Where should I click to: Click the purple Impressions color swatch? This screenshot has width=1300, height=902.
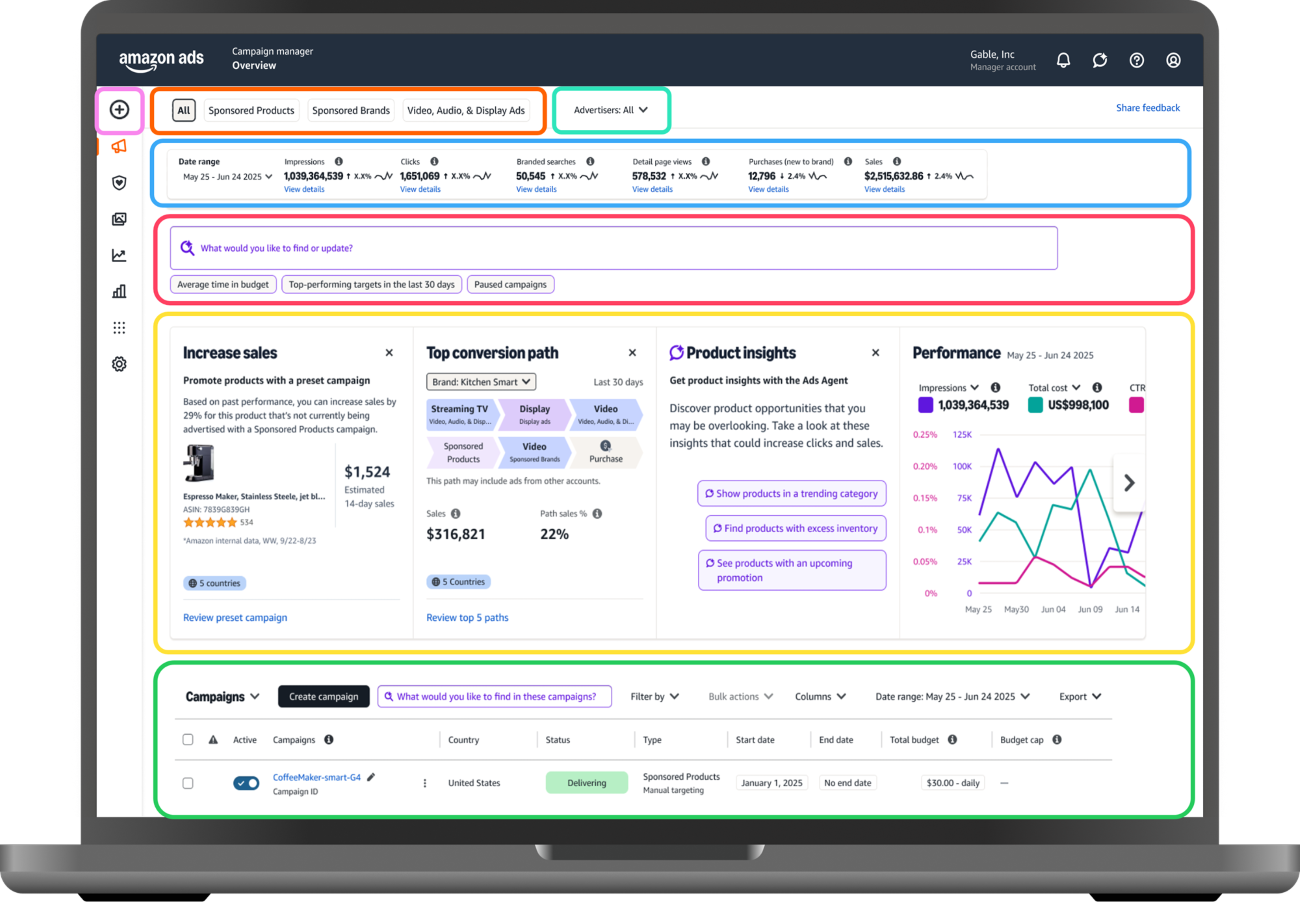pos(925,405)
